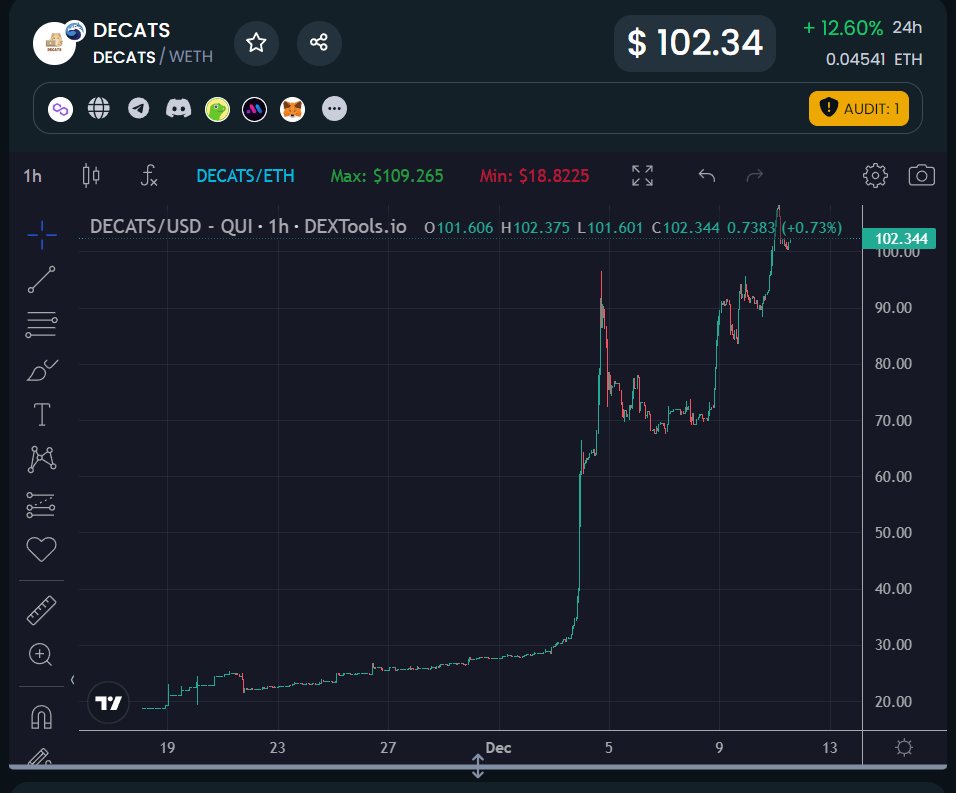Click the 0.04541 ETH price text
This screenshot has height=793, width=956.
pos(874,59)
